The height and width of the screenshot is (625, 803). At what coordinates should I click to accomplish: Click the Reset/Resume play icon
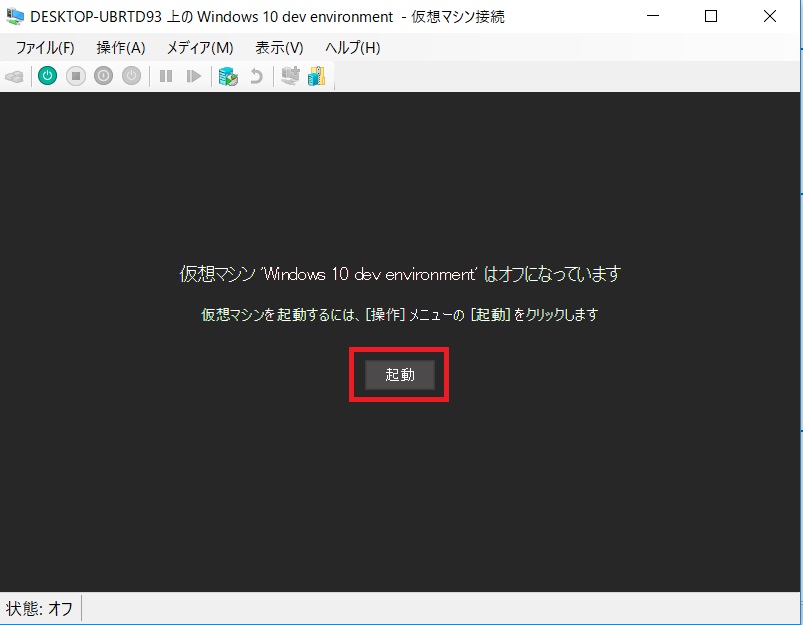click(x=194, y=76)
